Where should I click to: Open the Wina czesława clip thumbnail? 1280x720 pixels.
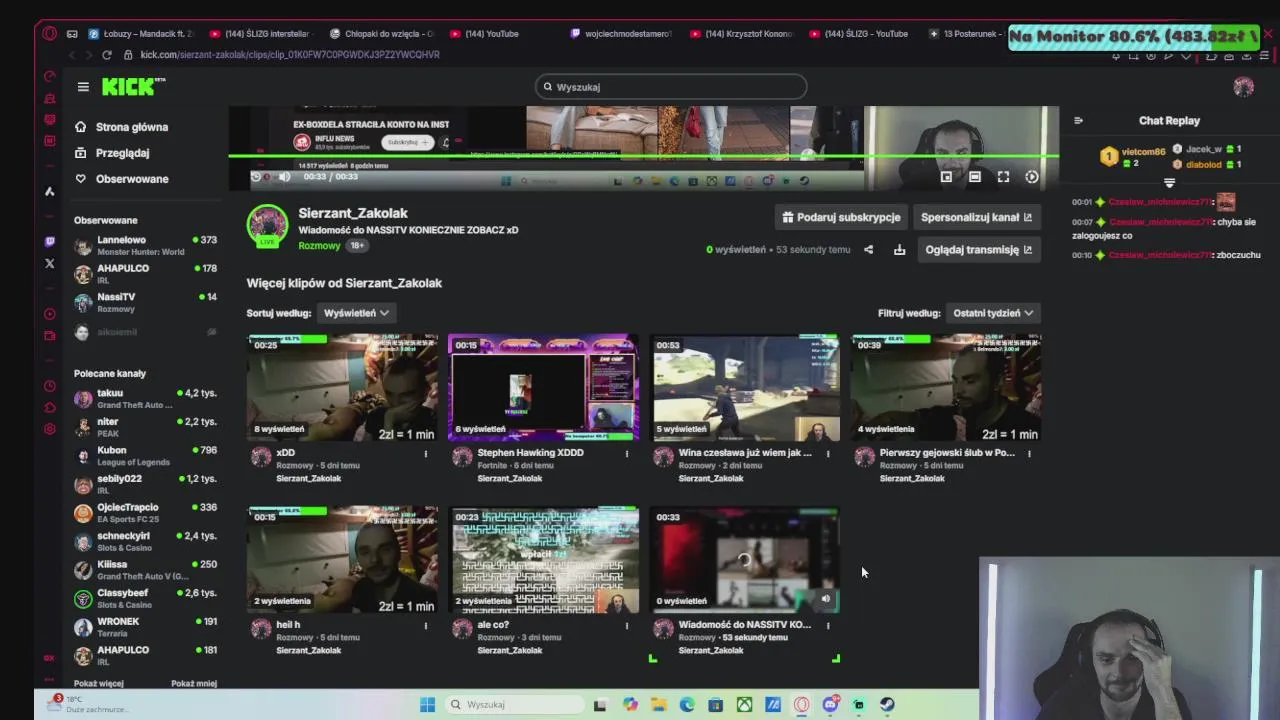tap(745, 388)
